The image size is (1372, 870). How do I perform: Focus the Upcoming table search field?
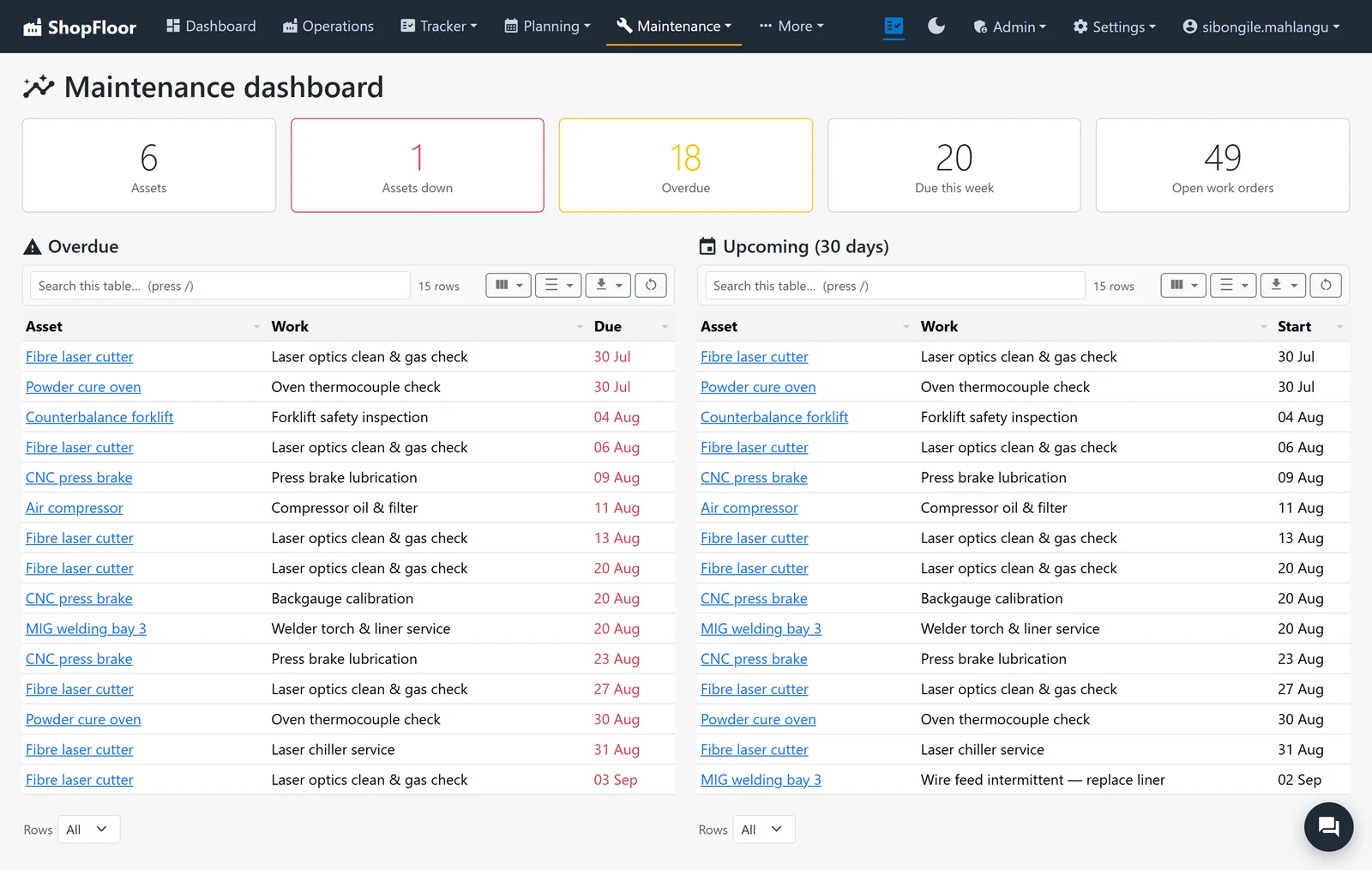tap(895, 286)
